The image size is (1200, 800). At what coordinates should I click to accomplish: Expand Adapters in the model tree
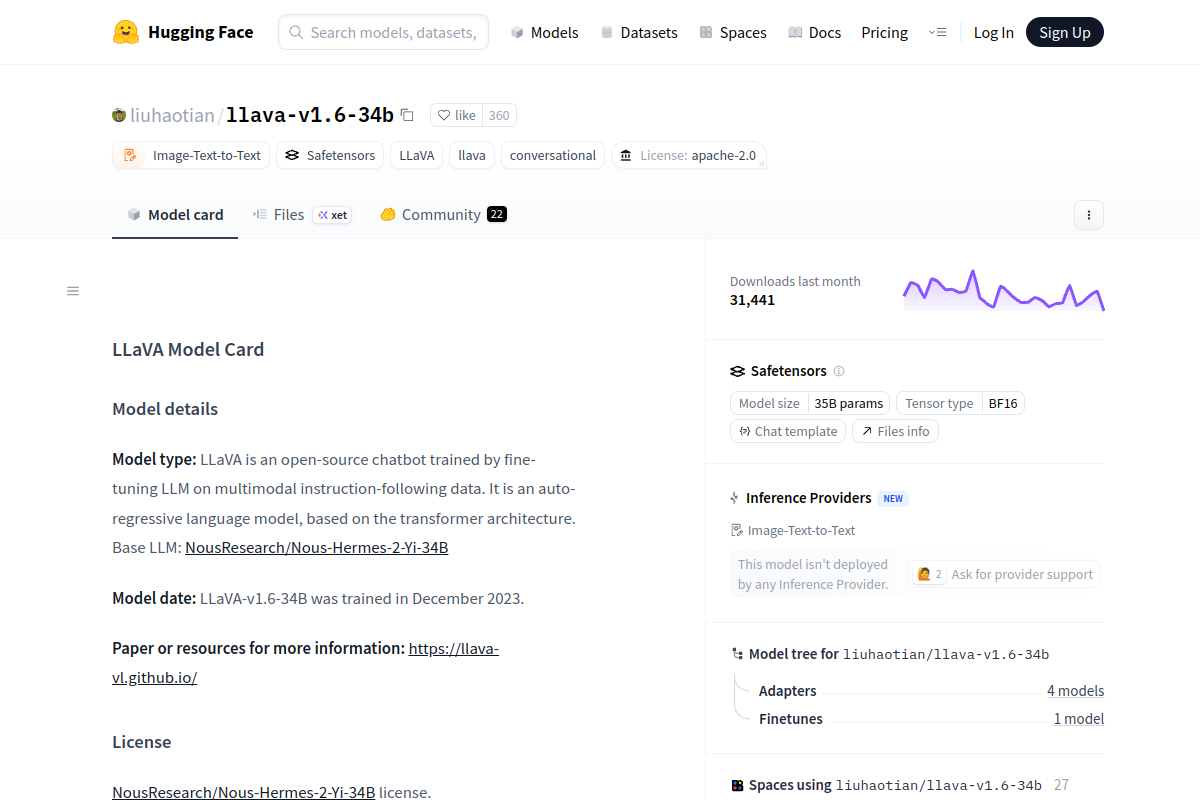[787, 691]
